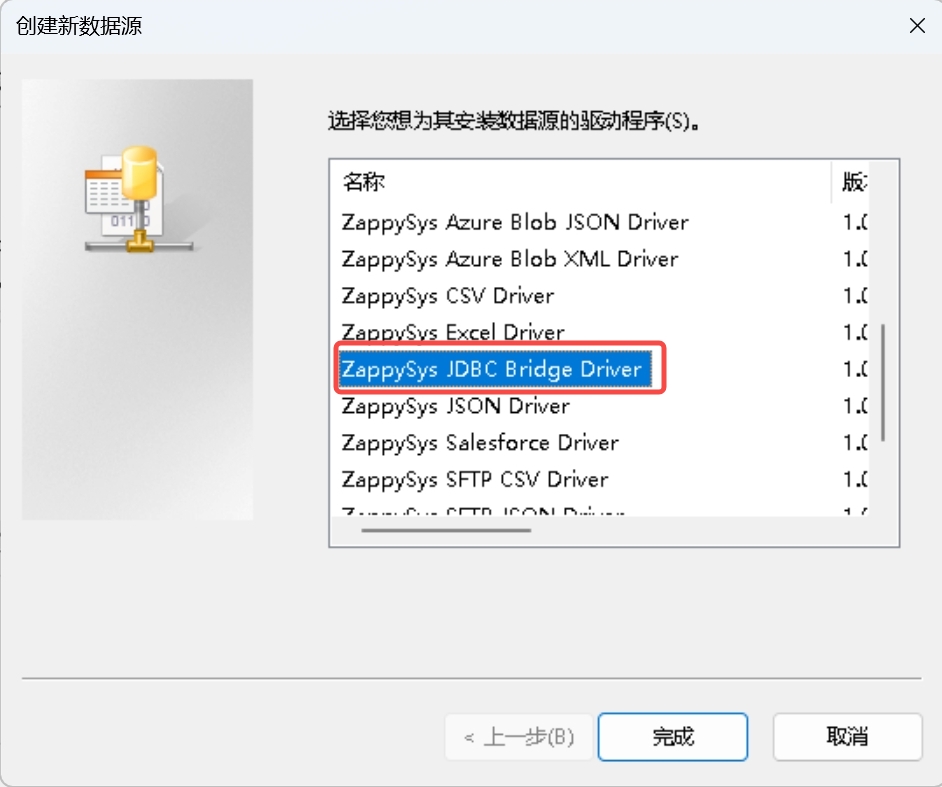Pick the ZappySys Excel Driver entry
Image resolution: width=942 pixels, height=787 pixels.
tap(452, 332)
